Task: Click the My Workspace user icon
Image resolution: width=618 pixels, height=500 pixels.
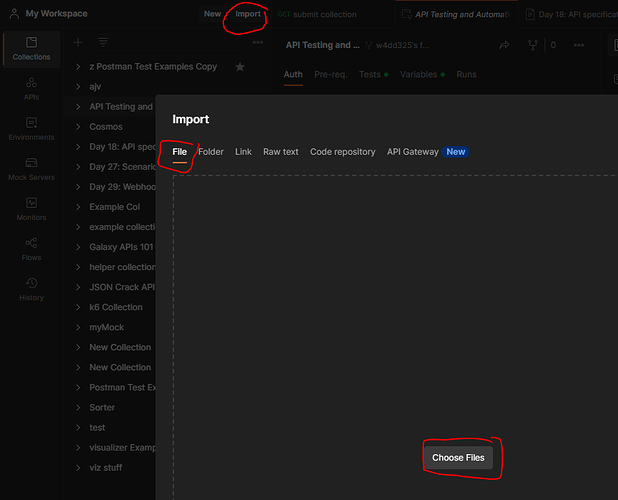Action: tap(14, 14)
